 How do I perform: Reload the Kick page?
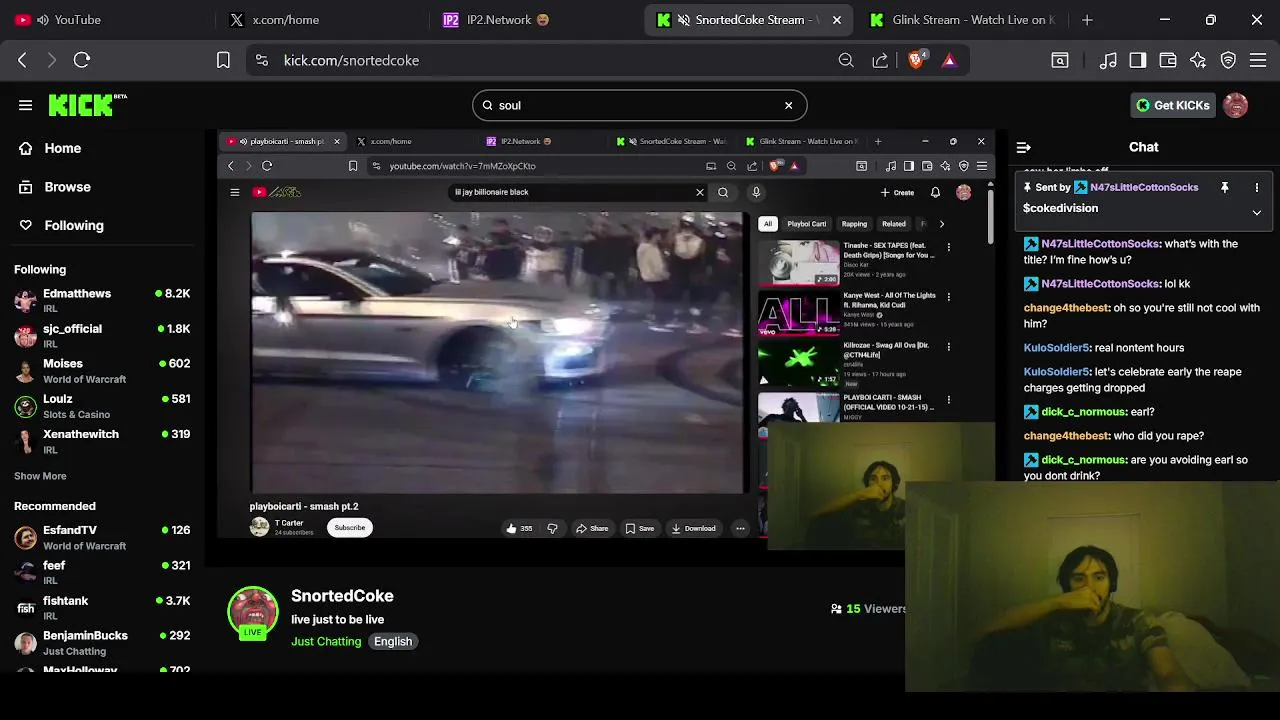pos(82,60)
